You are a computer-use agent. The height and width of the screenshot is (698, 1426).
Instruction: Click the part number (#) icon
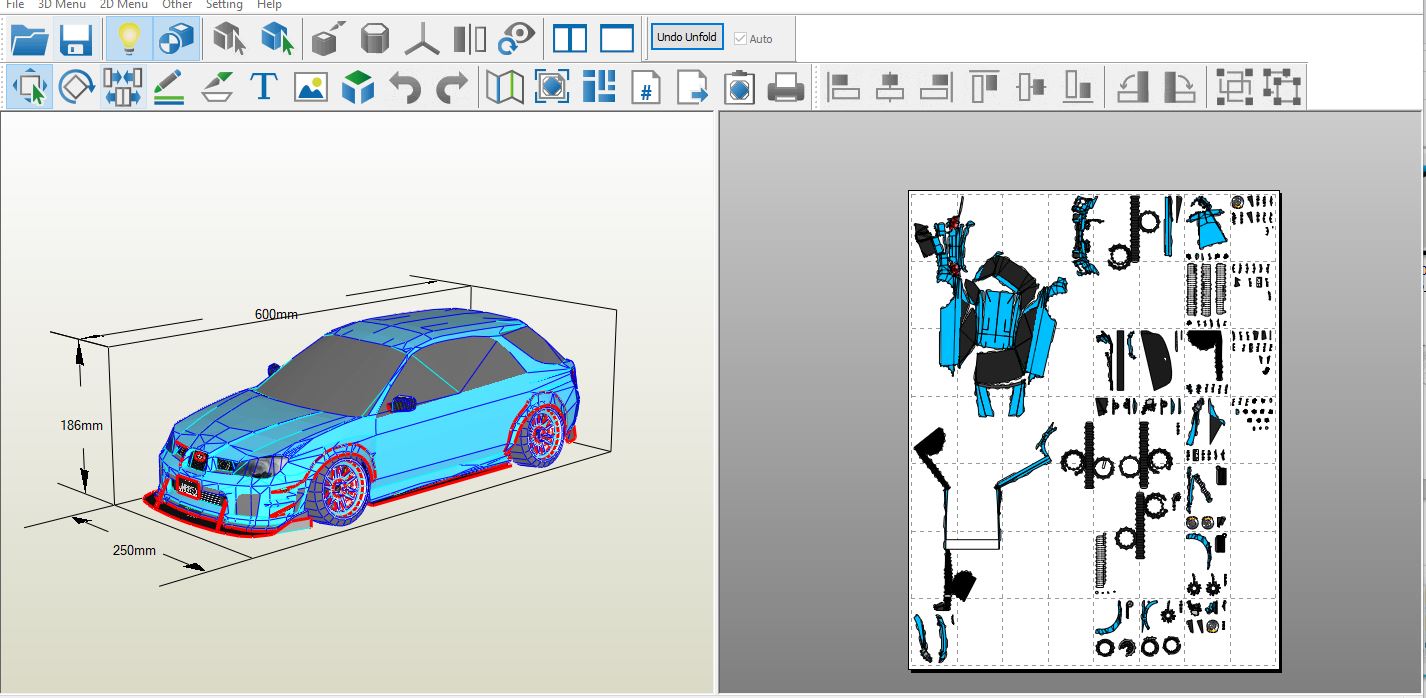(x=645, y=87)
